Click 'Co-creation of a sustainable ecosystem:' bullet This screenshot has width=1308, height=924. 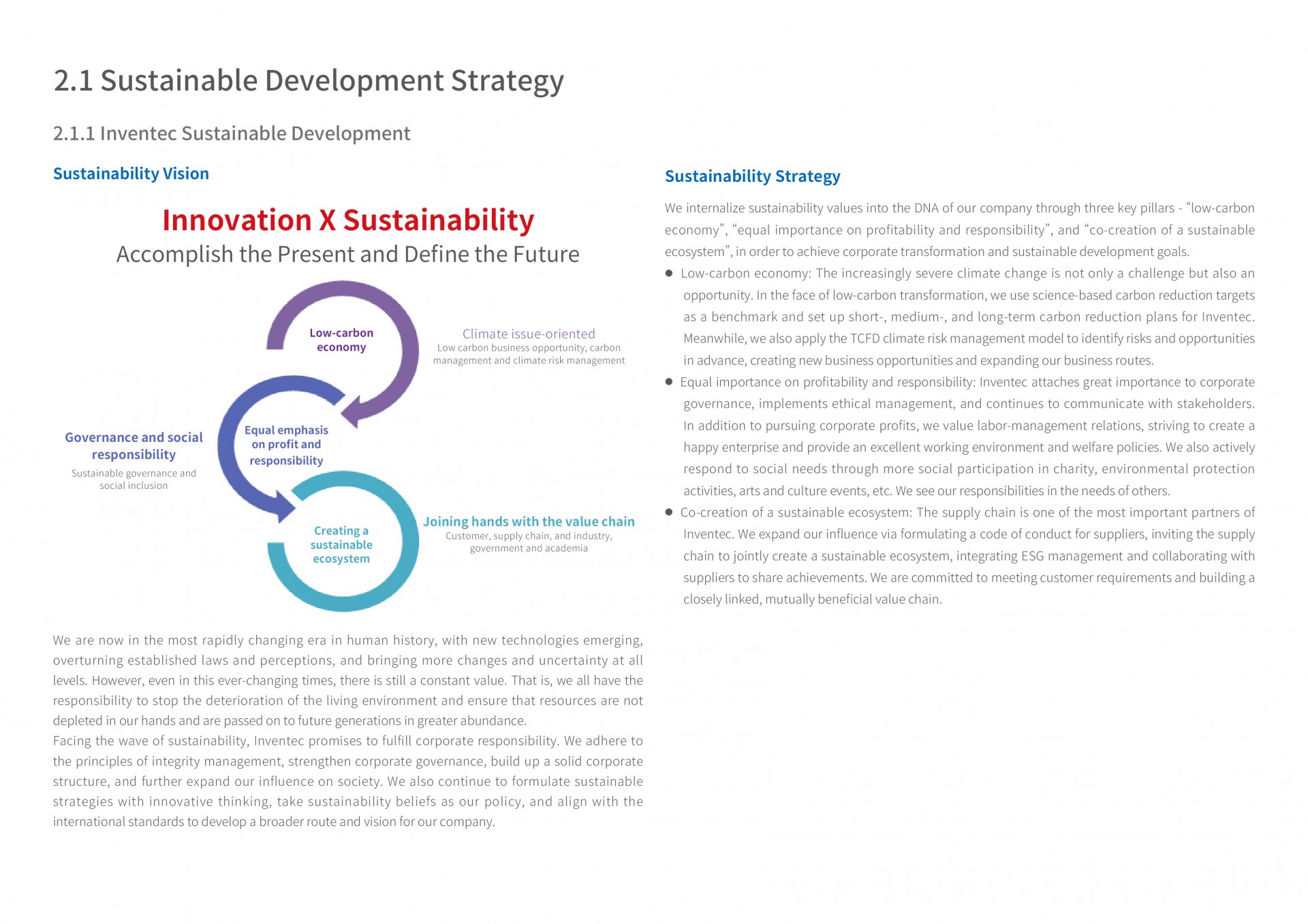click(x=960, y=556)
